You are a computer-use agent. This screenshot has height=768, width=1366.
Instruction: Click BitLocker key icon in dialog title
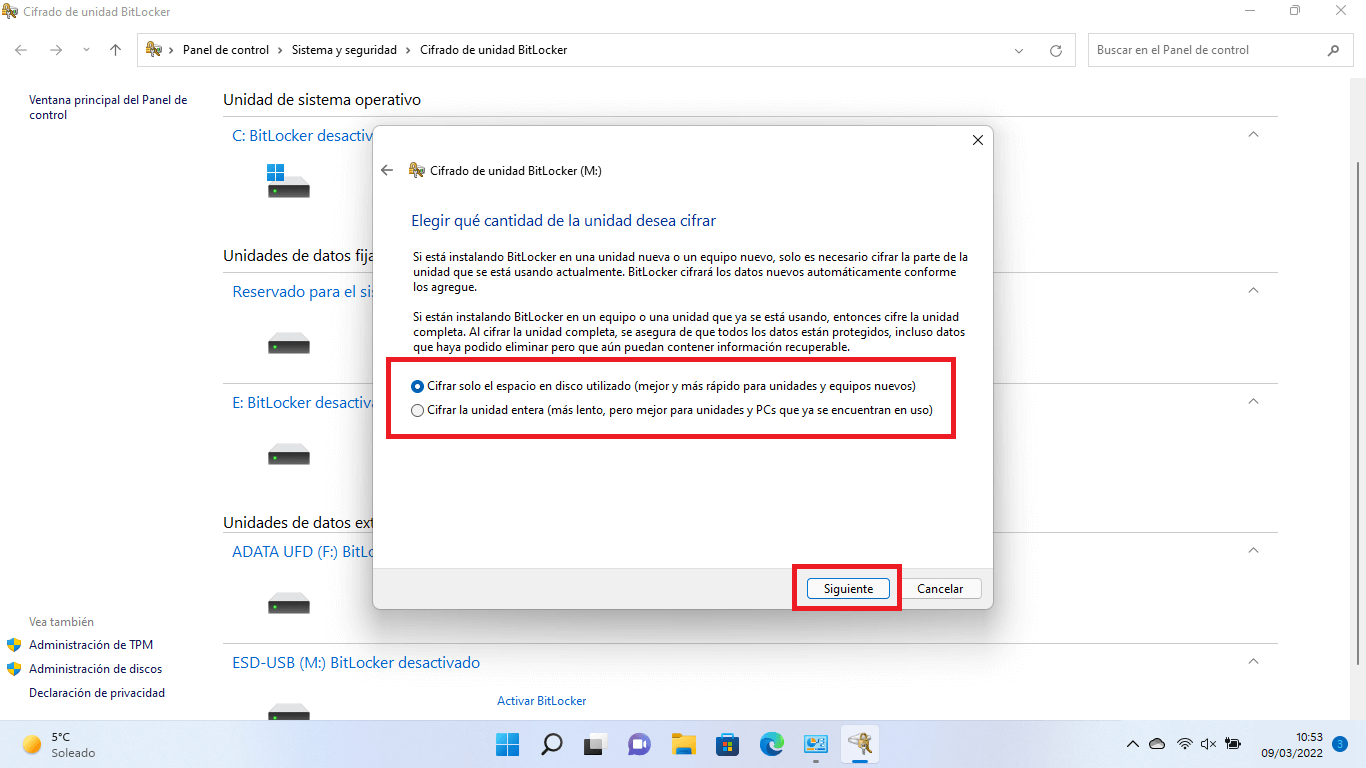coord(417,171)
